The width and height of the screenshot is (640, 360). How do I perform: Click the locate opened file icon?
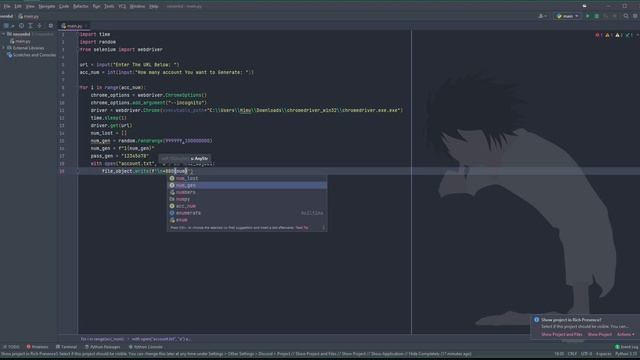(x=21, y=25)
